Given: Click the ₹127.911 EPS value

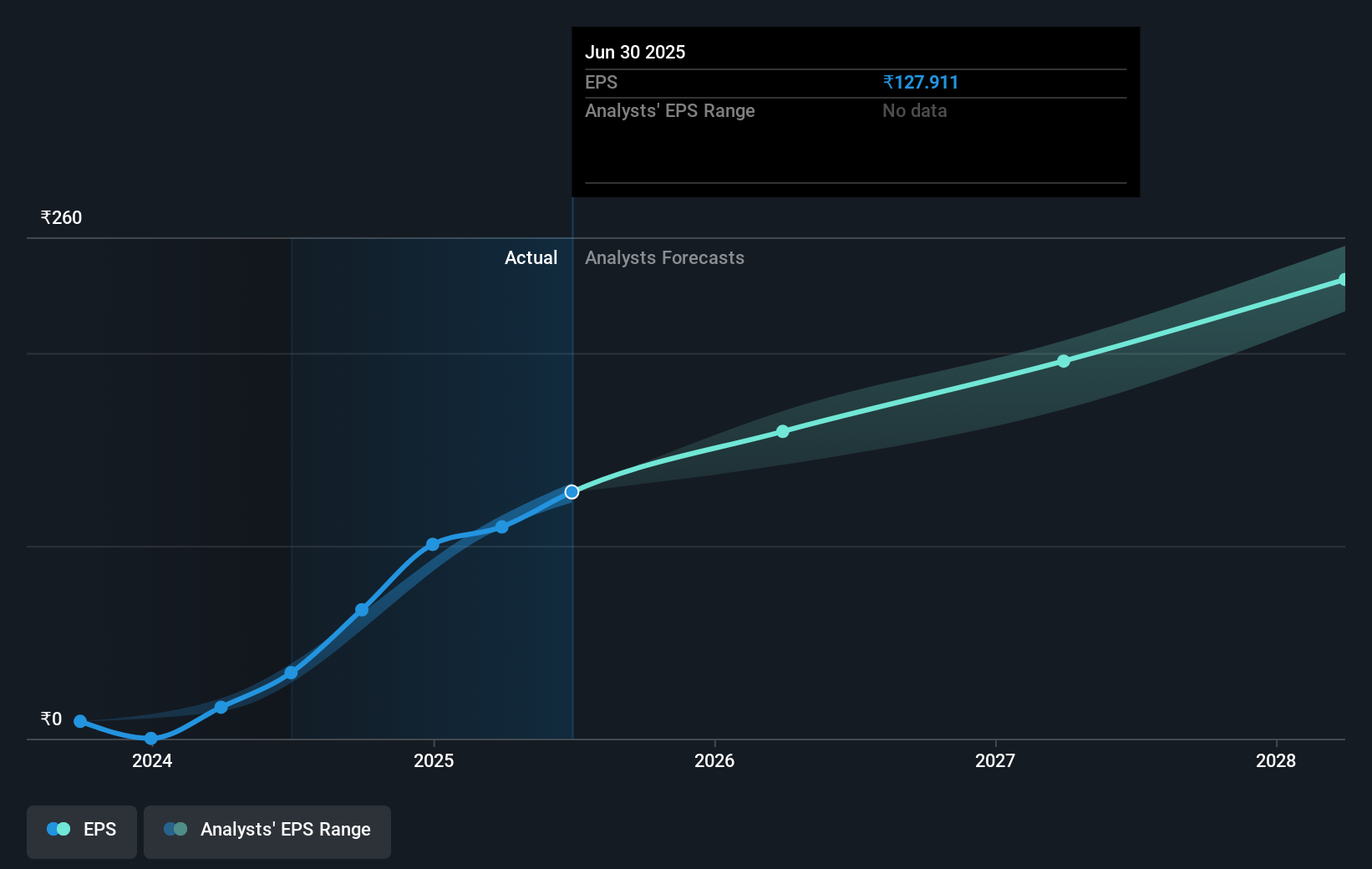Looking at the screenshot, I should 920,82.
